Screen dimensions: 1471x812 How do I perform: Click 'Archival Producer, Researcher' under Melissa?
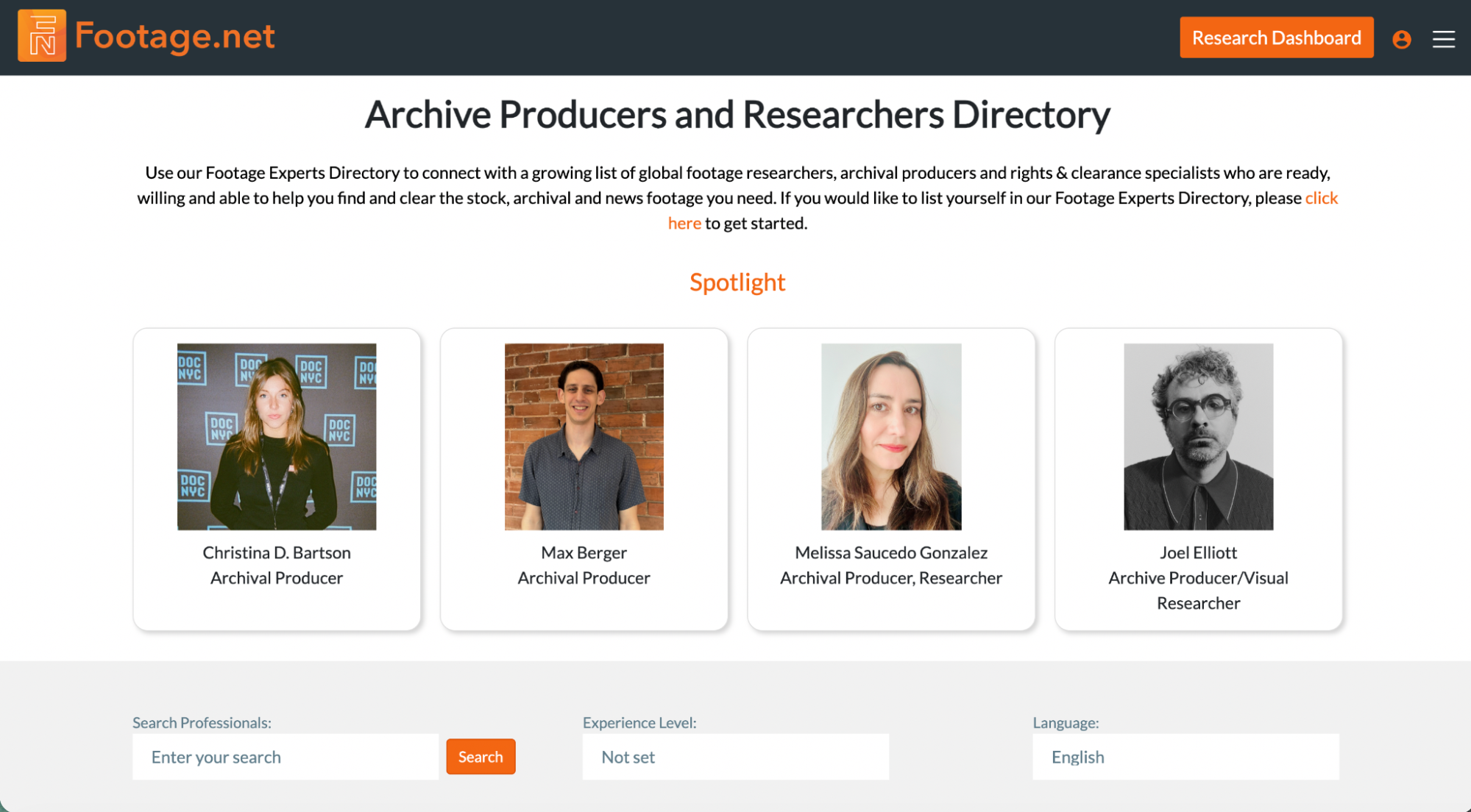pyautogui.click(x=891, y=578)
